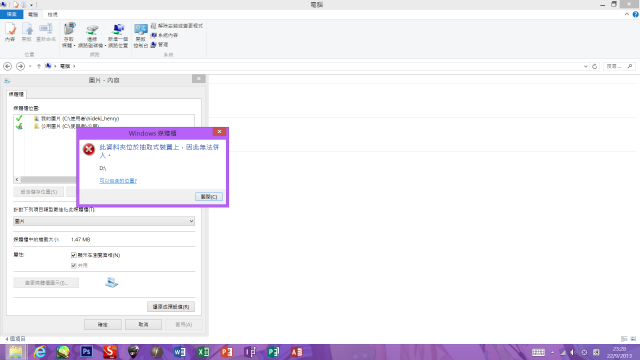The height and width of the screenshot is (360, 640).
Task: Click the 設定儲存位置(S) button
Action: tap(39, 192)
